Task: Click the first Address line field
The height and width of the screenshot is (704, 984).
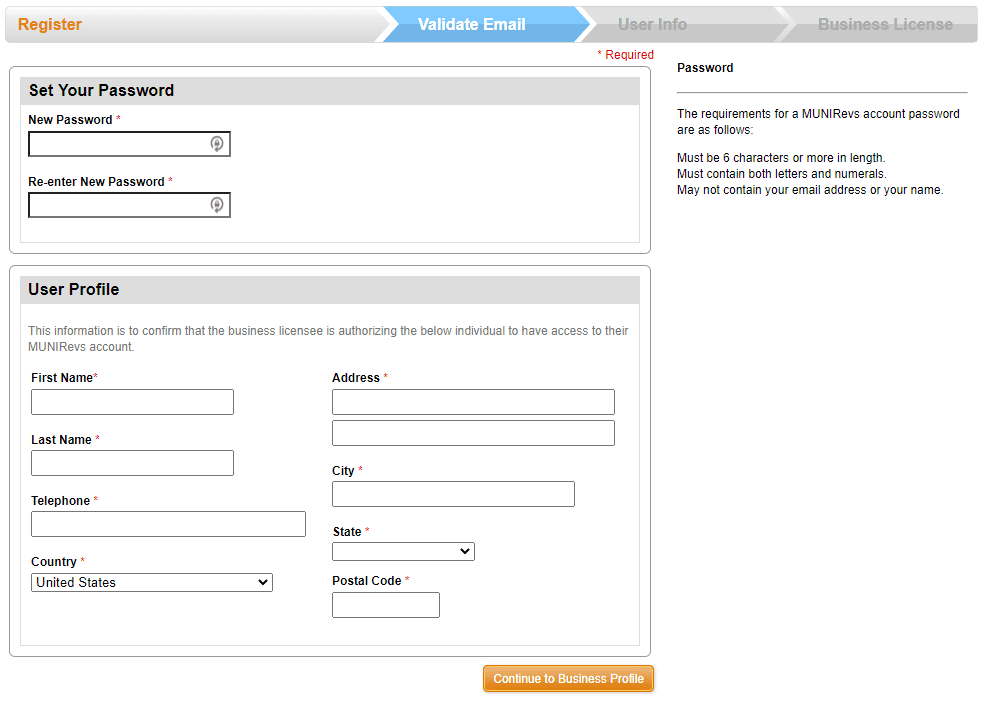Action: [473, 402]
